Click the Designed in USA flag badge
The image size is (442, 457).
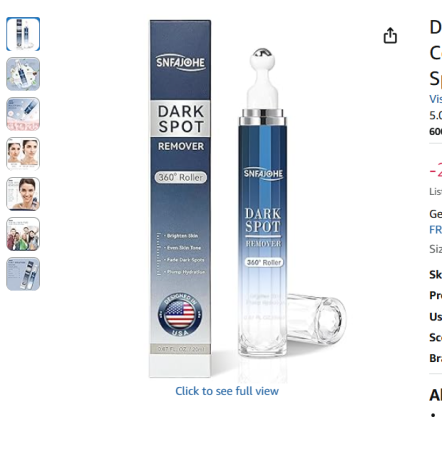click(x=180, y=314)
